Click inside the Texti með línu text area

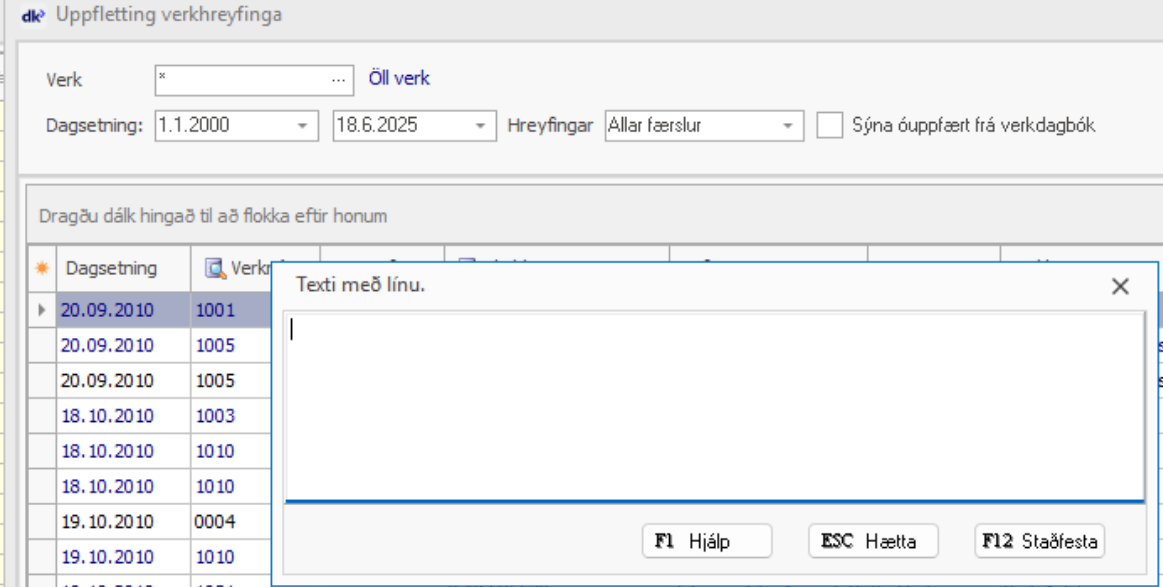(x=714, y=405)
